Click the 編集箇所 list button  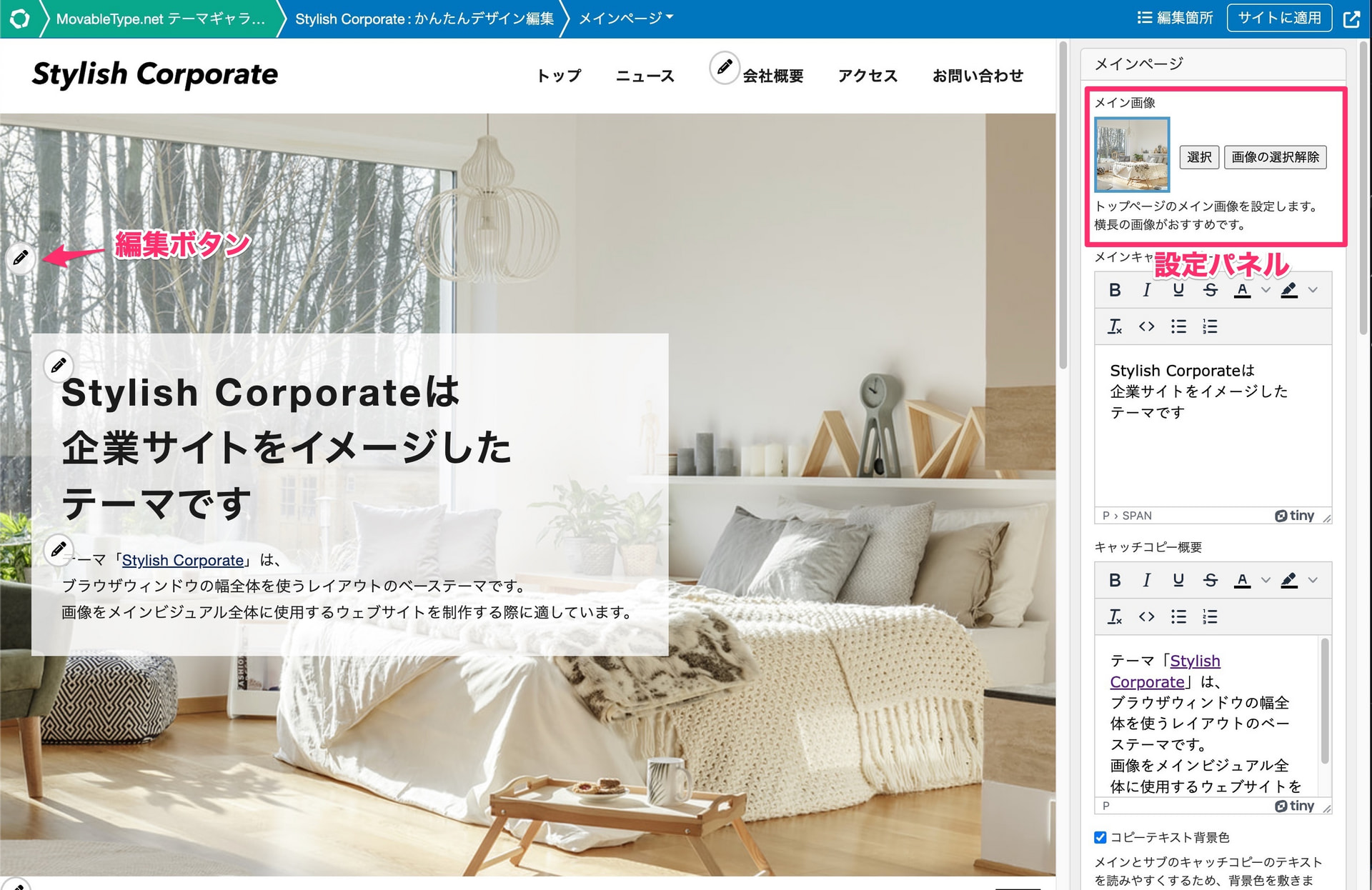pyautogui.click(x=1175, y=18)
